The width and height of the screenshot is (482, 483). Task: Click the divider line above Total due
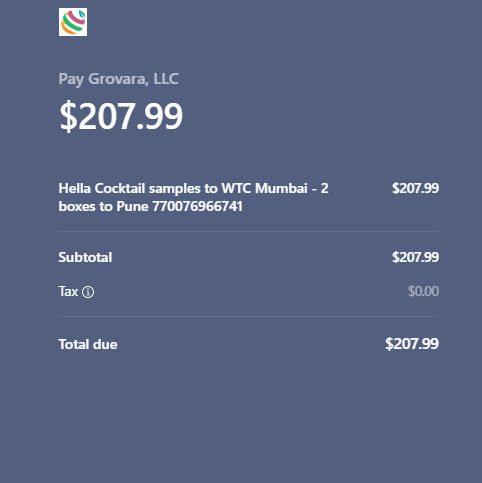tap(249, 316)
